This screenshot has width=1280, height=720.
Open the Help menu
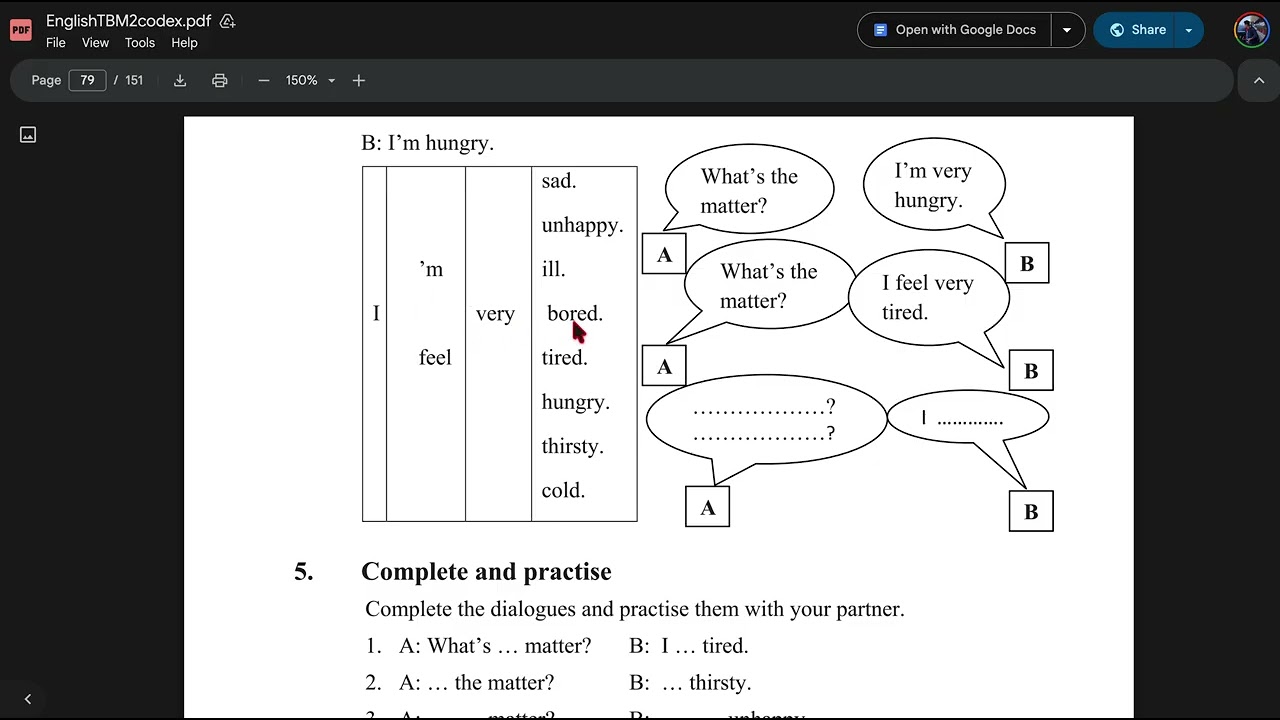(184, 43)
